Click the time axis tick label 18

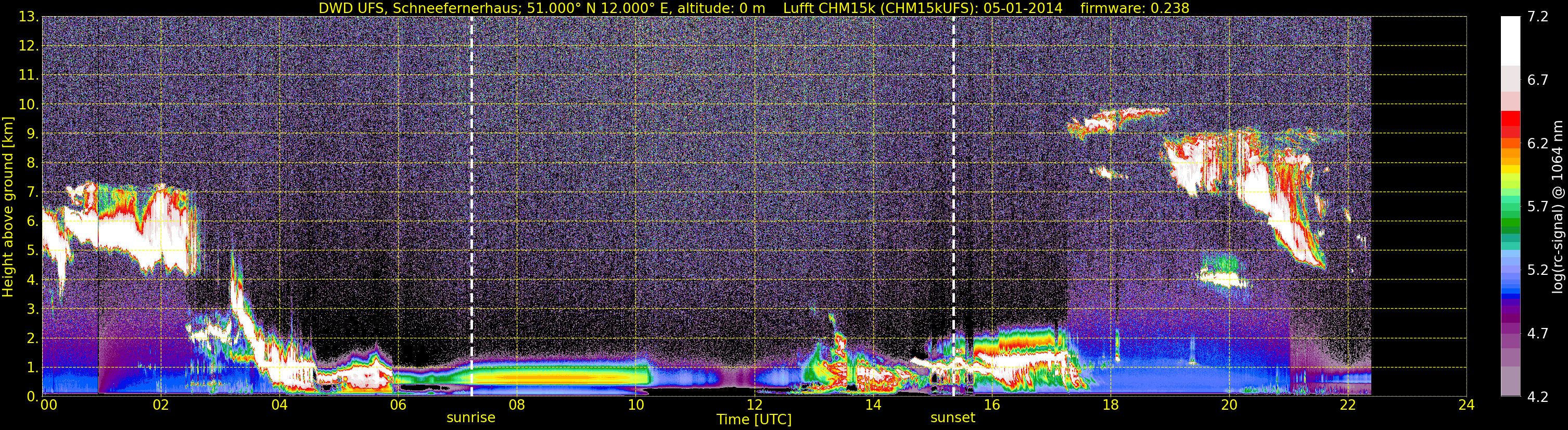pos(1110,406)
